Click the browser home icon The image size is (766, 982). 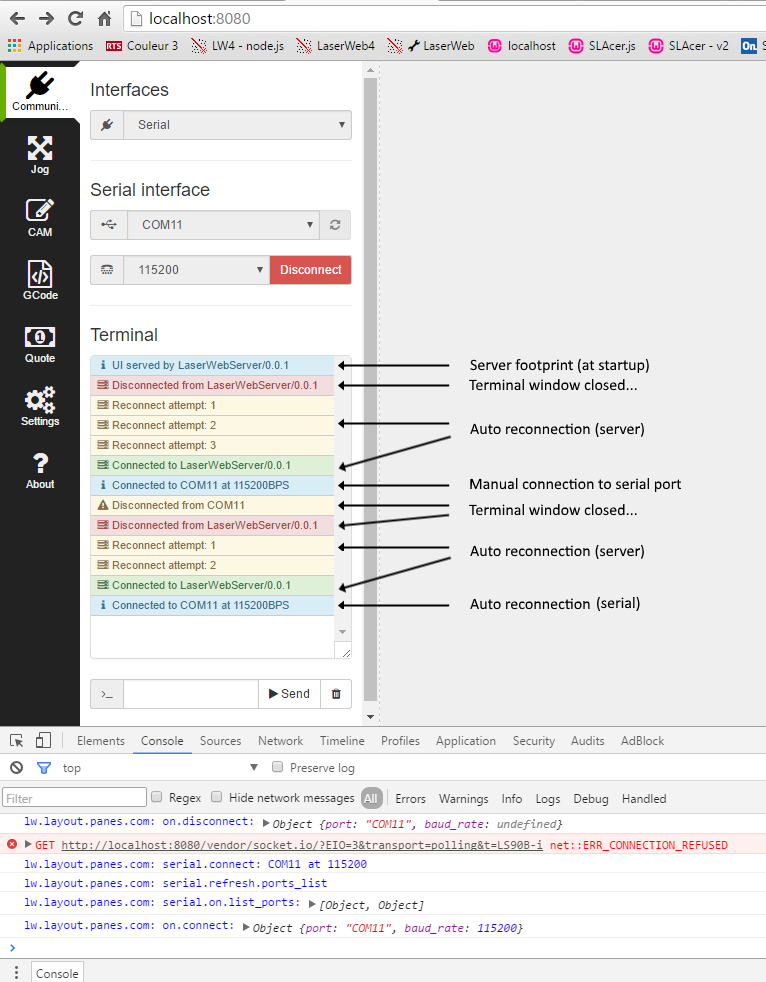click(x=105, y=19)
